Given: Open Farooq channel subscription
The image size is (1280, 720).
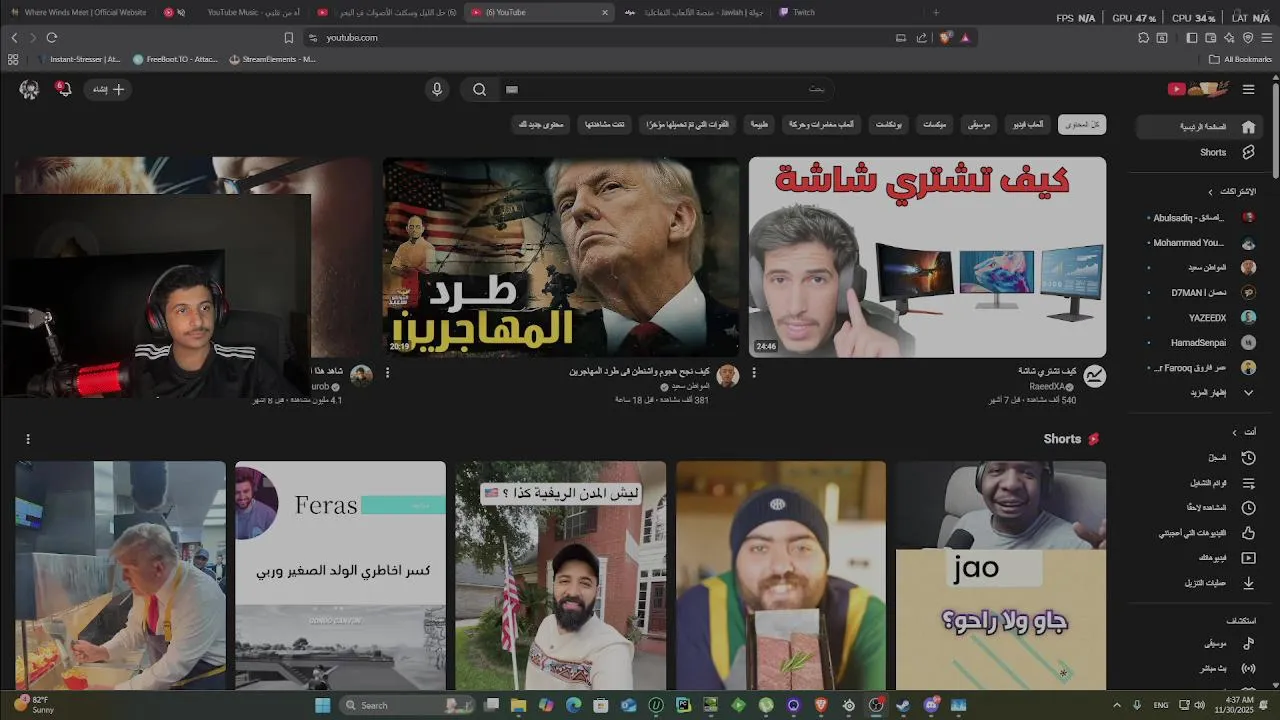Looking at the screenshot, I should 1200,368.
